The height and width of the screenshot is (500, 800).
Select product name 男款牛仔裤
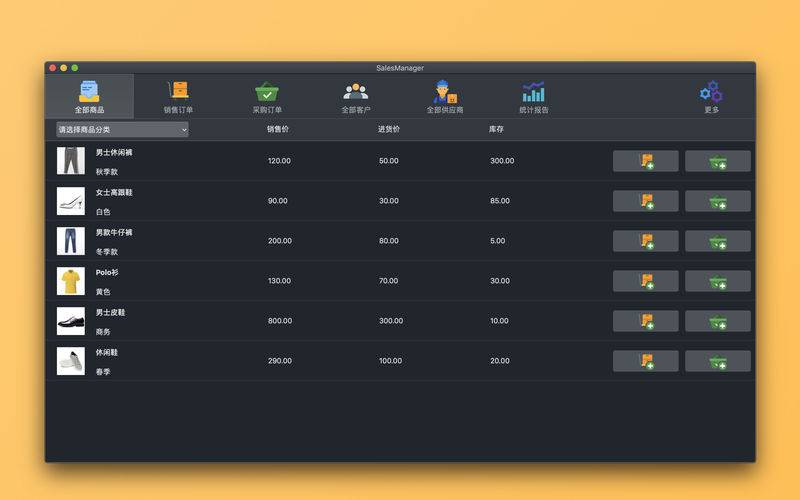click(x=114, y=232)
